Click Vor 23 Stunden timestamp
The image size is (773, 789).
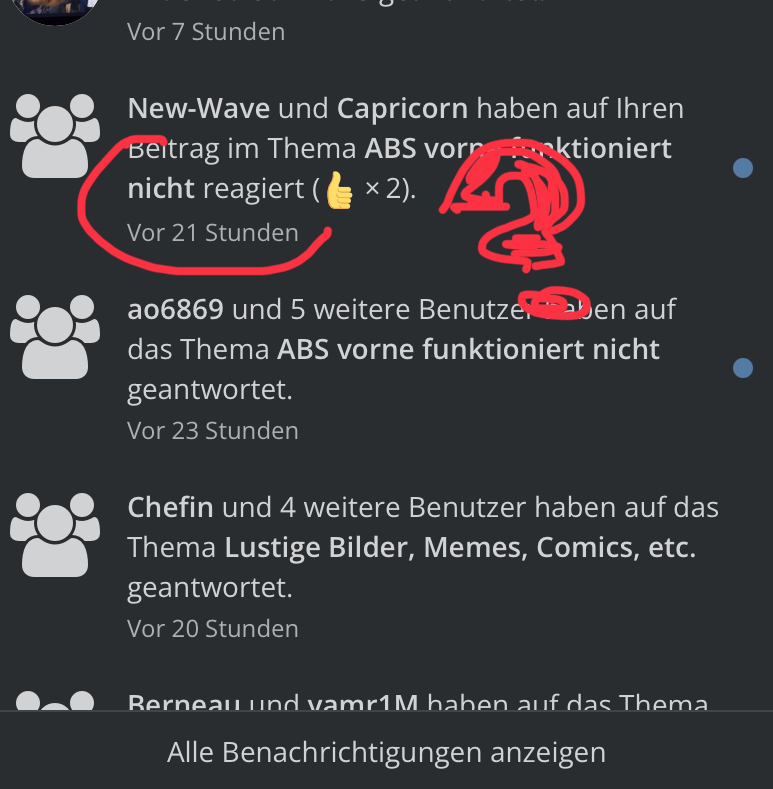[x=212, y=431]
